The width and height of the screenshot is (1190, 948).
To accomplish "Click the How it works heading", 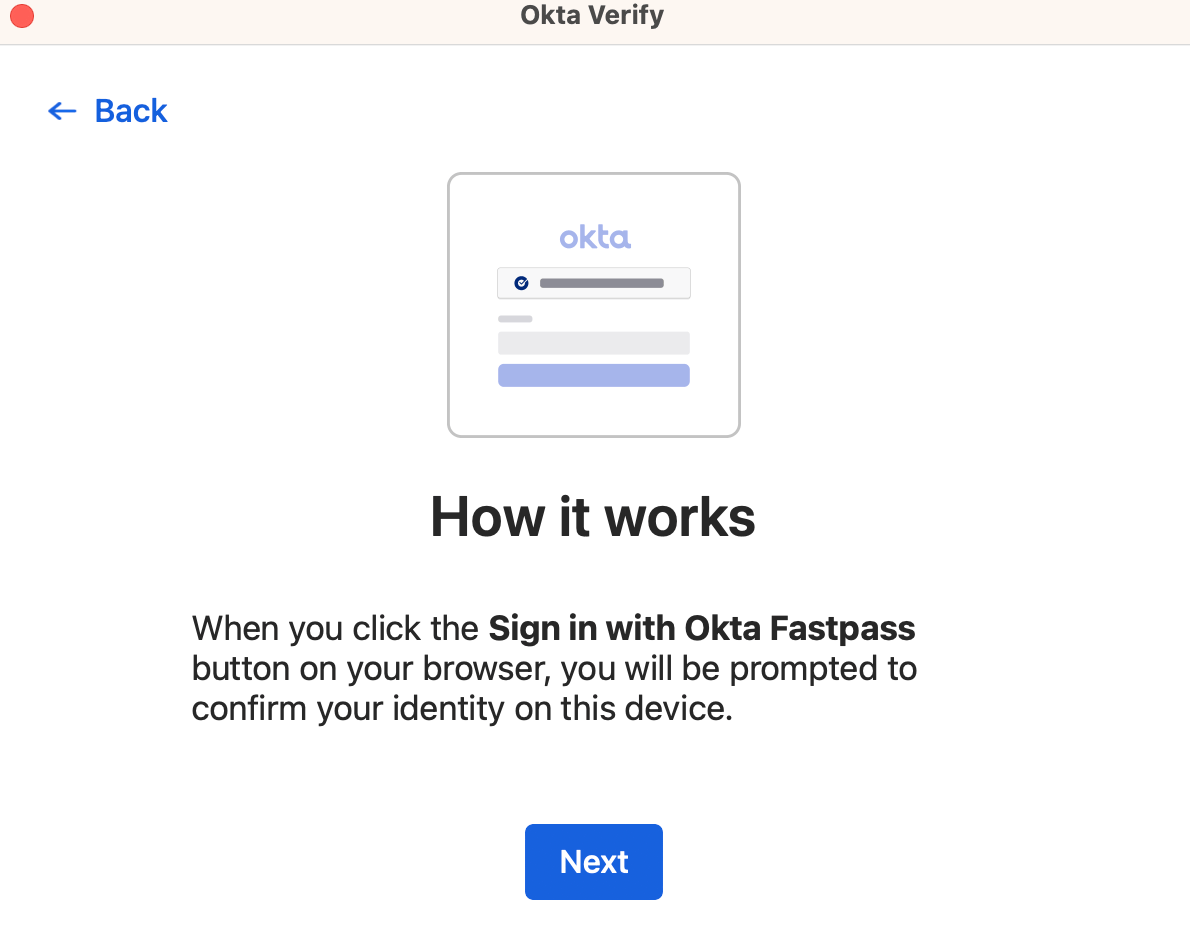I will point(593,517).
